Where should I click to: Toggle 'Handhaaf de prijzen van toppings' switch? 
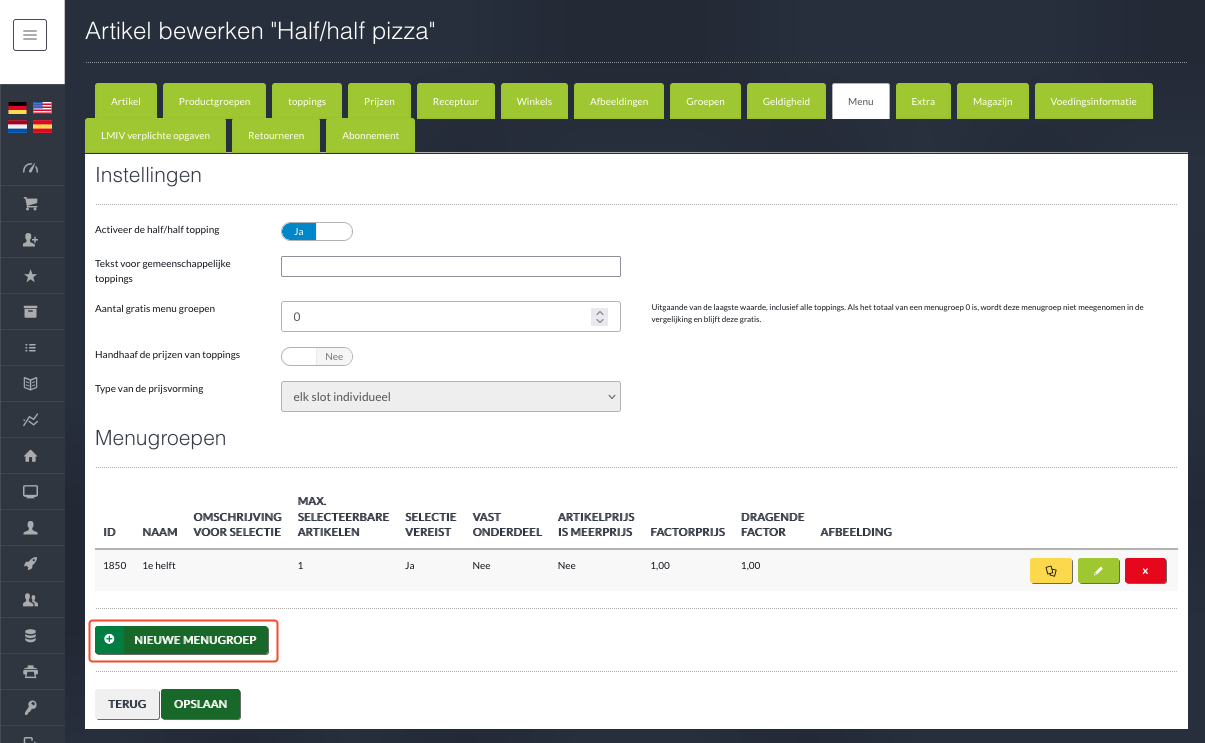(317, 356)
